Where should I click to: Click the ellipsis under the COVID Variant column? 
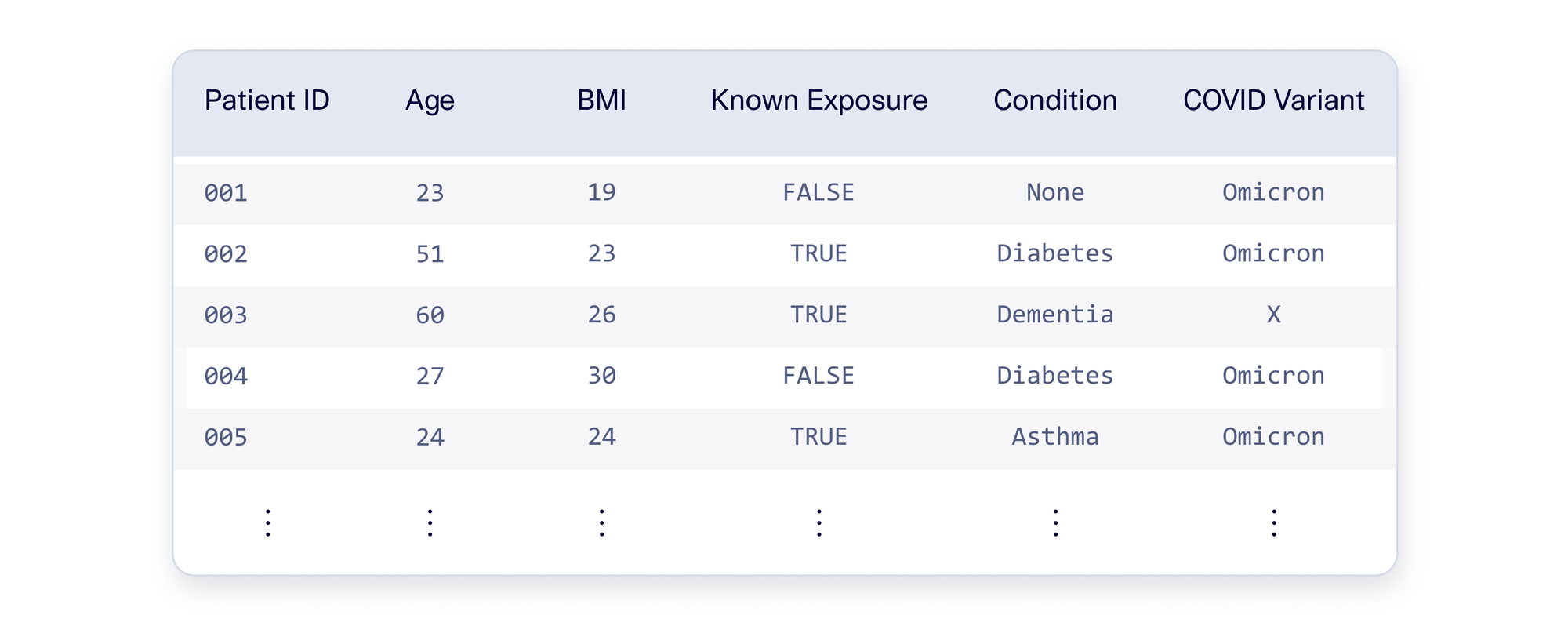1274,522
